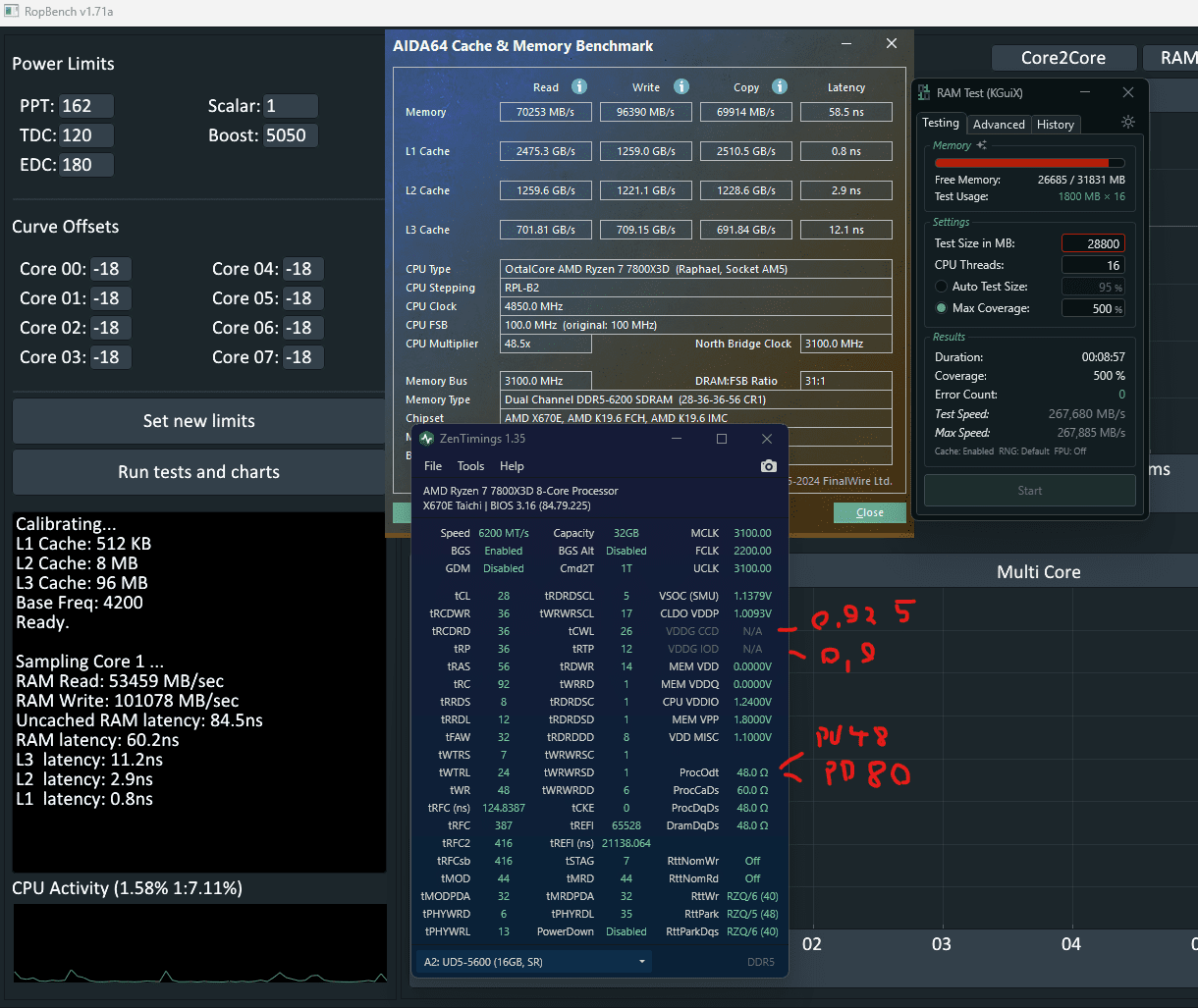Click the red memory usage bar in RAM Test
The height and width of the screenshot is (1008, 1198).
pos(1029,163)
